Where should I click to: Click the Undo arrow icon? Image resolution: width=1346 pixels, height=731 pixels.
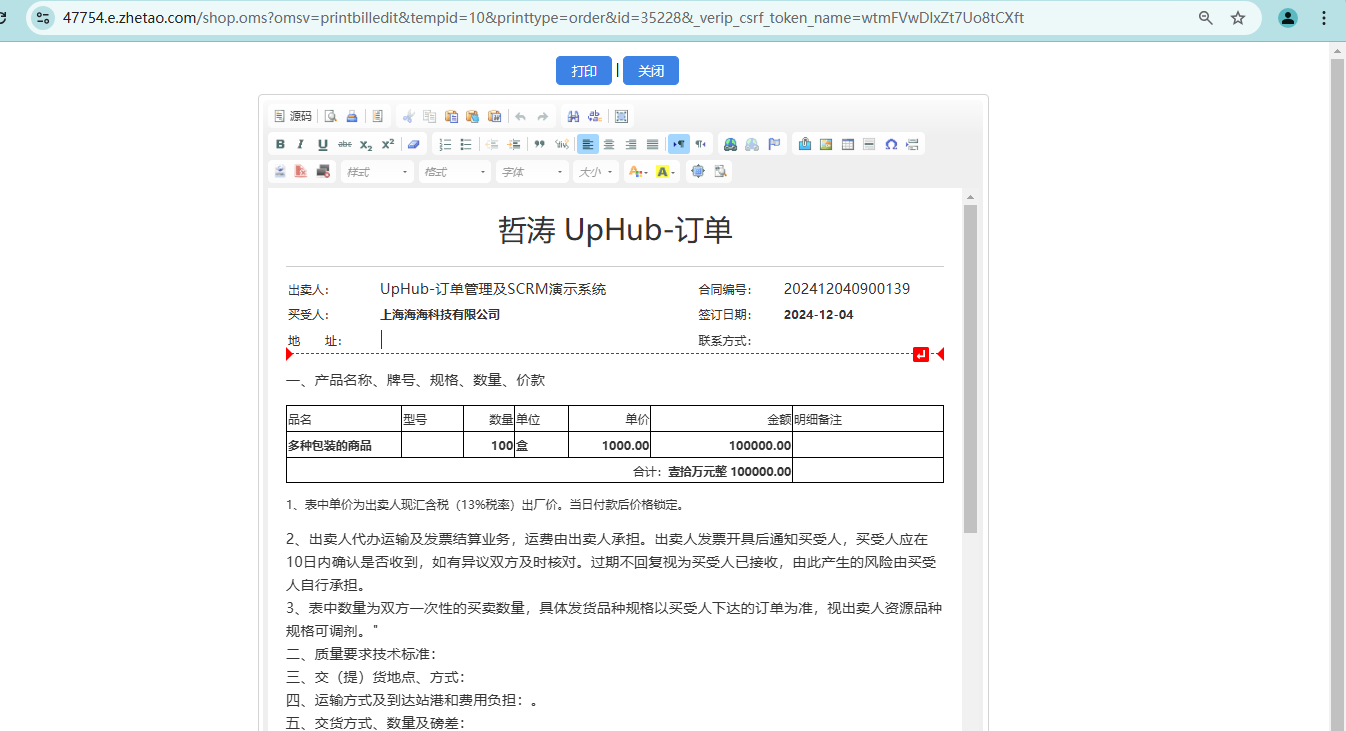pyautogui.click(x=520, y=116)
